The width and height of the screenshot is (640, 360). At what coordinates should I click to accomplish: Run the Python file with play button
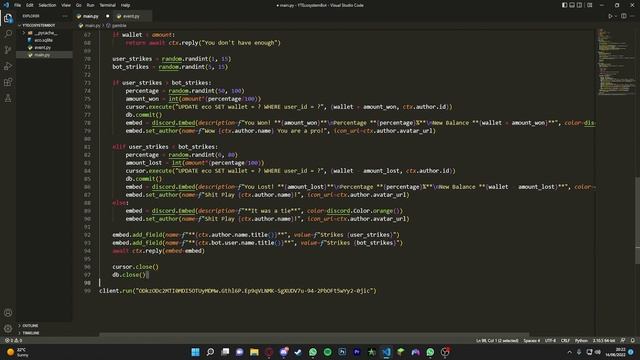(x=610, y=16)
